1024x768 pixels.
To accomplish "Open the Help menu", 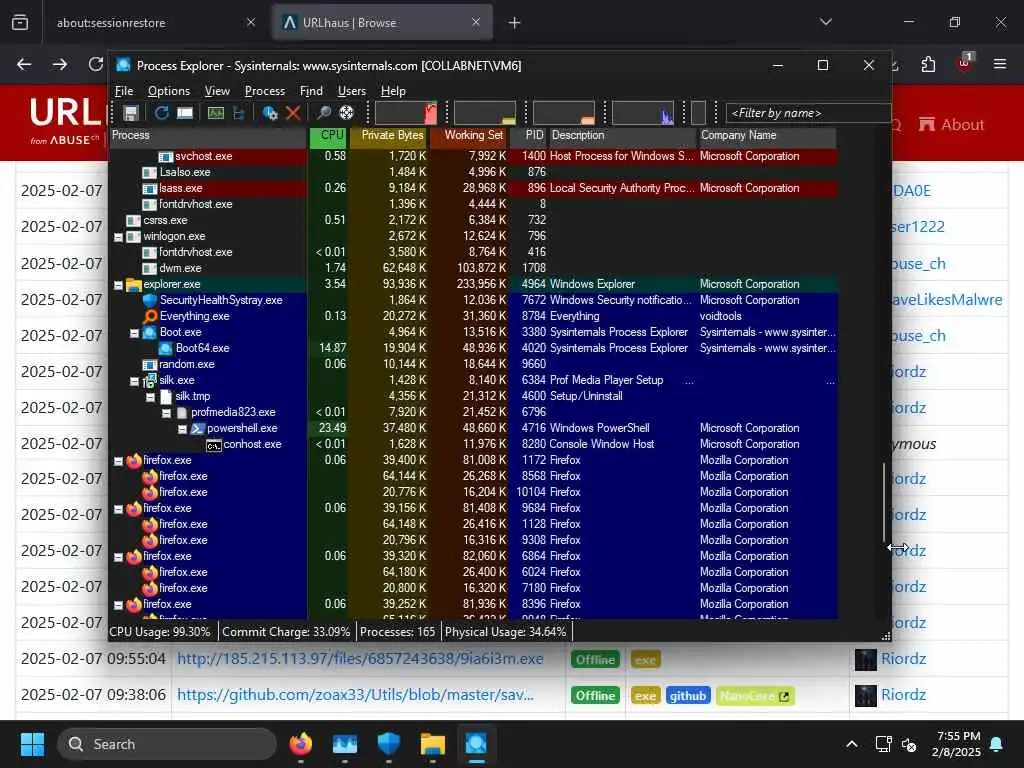I will point(393,91).
